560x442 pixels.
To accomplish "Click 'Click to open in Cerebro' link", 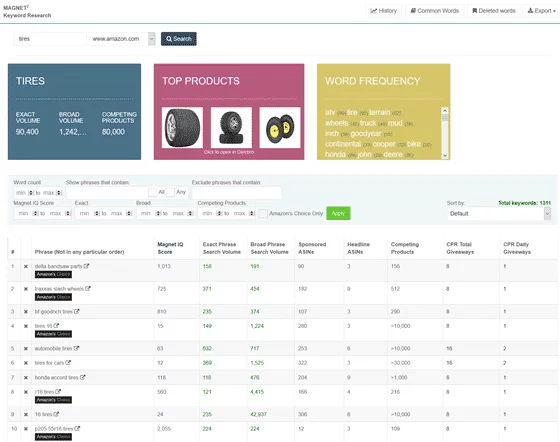I will tap(229, 152).
